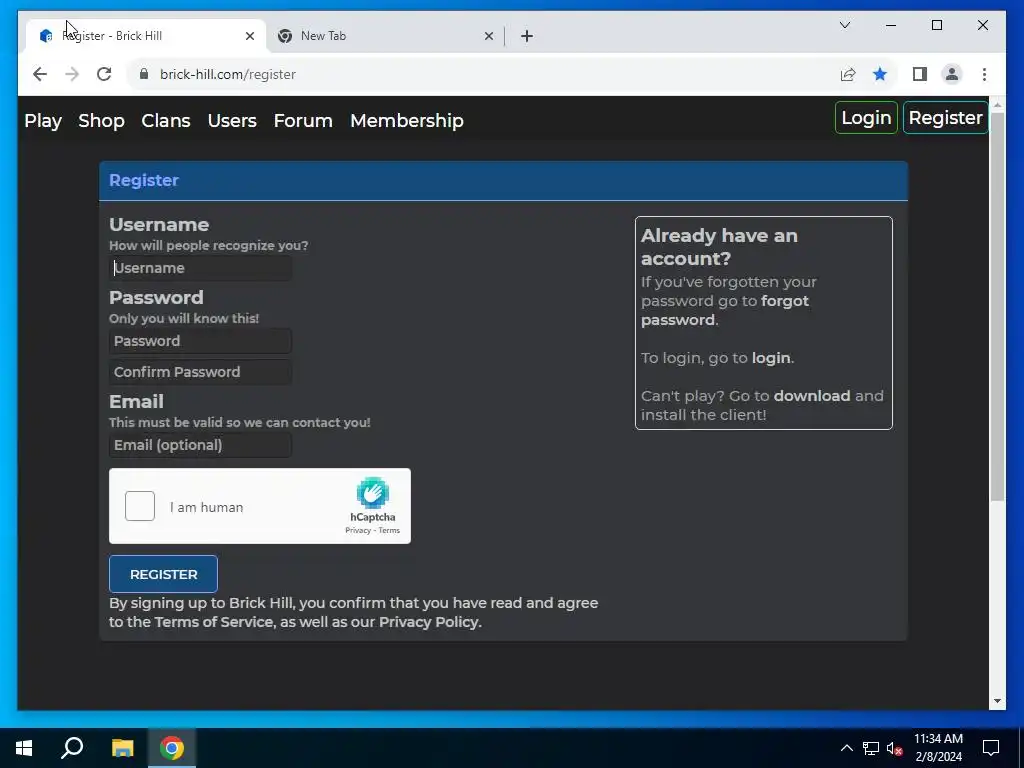Go back with the browser back arrow
This screenshot has width=1024, height=768.
[40, 74]
